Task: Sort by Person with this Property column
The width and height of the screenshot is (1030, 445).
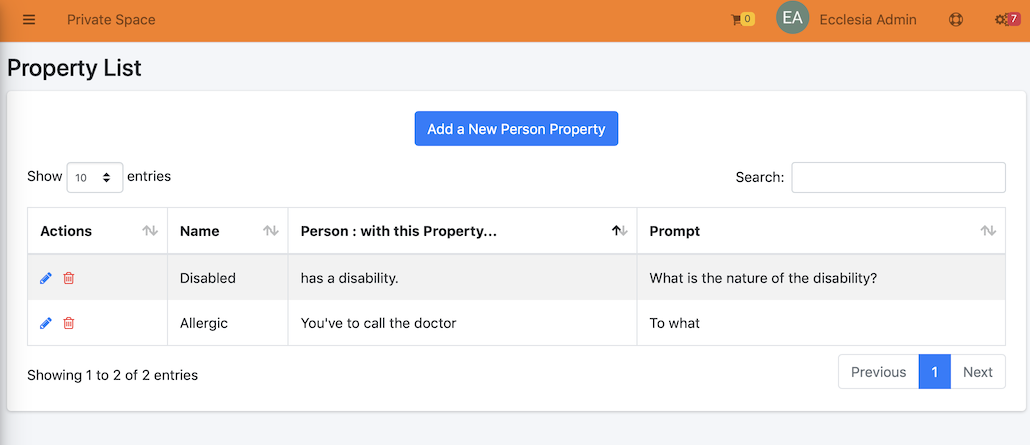Action: [x=462, y=231]
